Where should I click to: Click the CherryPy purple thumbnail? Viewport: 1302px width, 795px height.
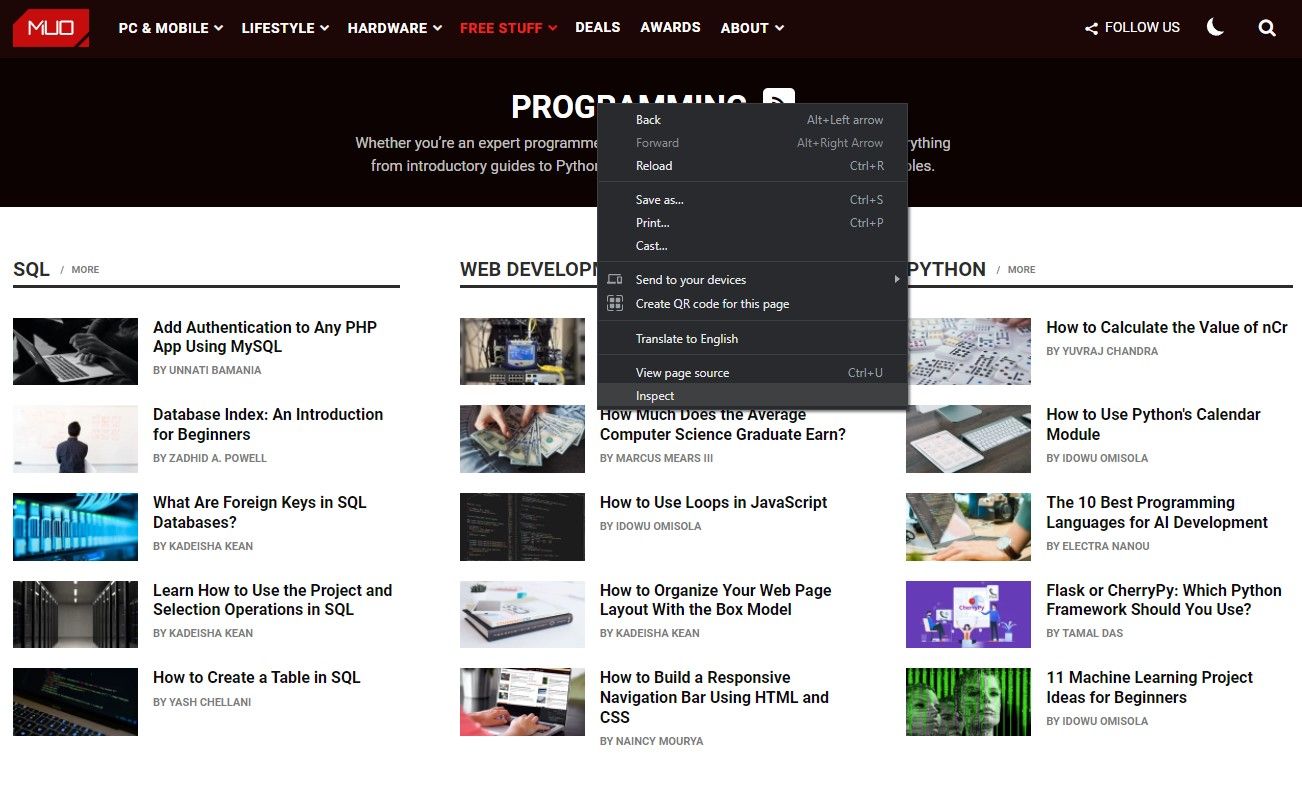click(x=968, y=614)
